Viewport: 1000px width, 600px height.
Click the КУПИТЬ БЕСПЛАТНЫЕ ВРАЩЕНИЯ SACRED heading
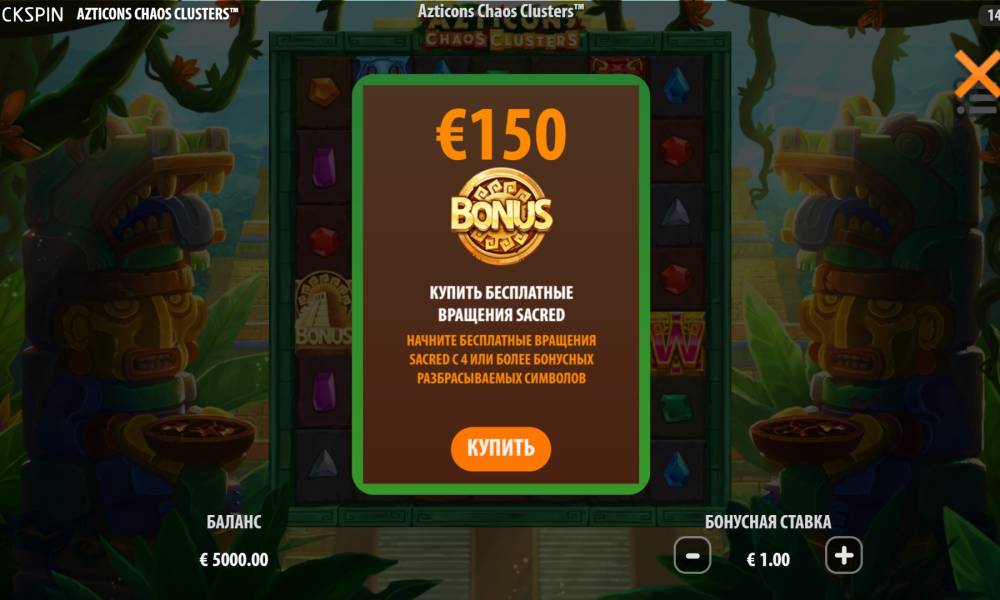click(501, 304)
